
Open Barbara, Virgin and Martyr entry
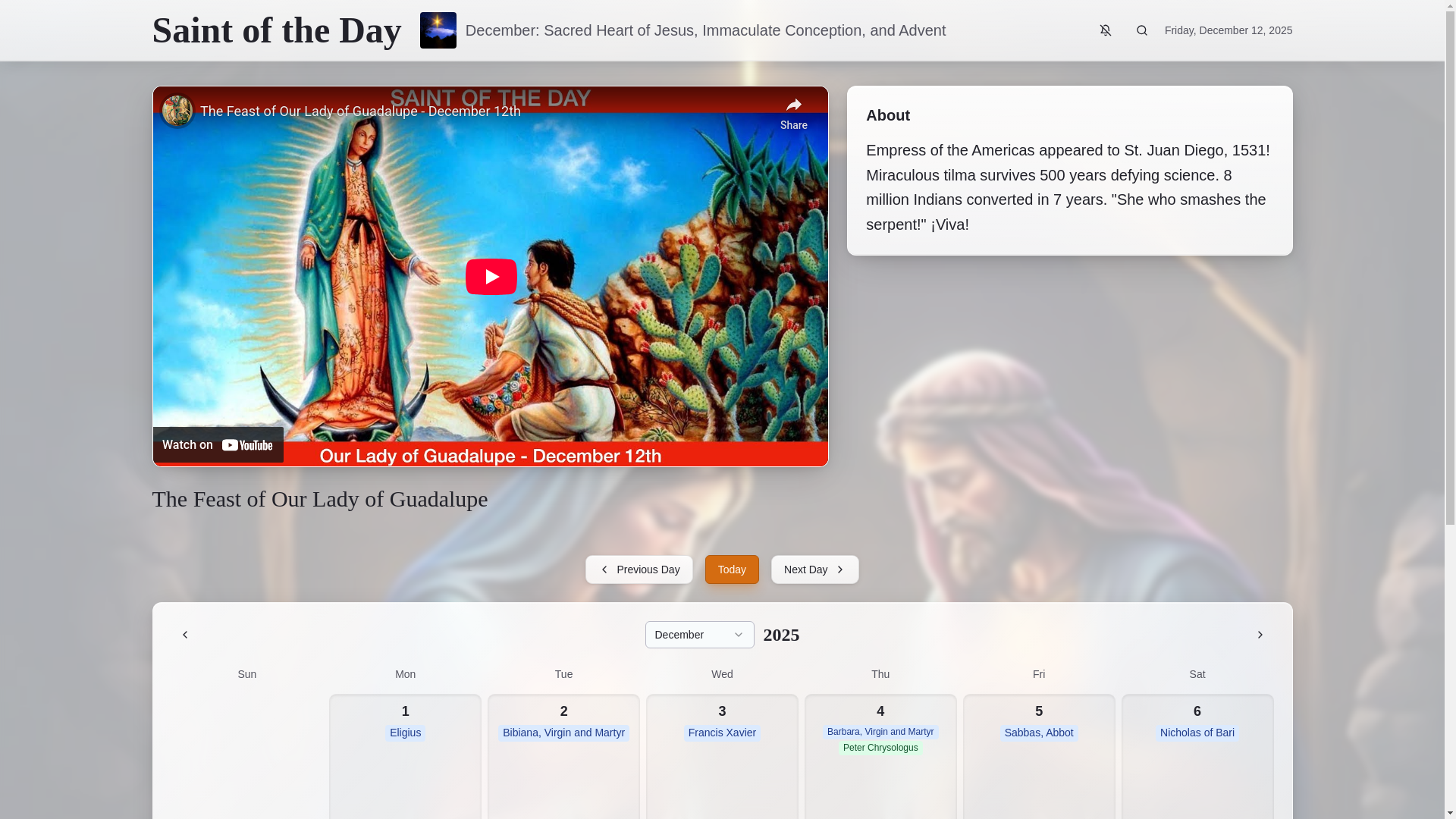point(880,732)
